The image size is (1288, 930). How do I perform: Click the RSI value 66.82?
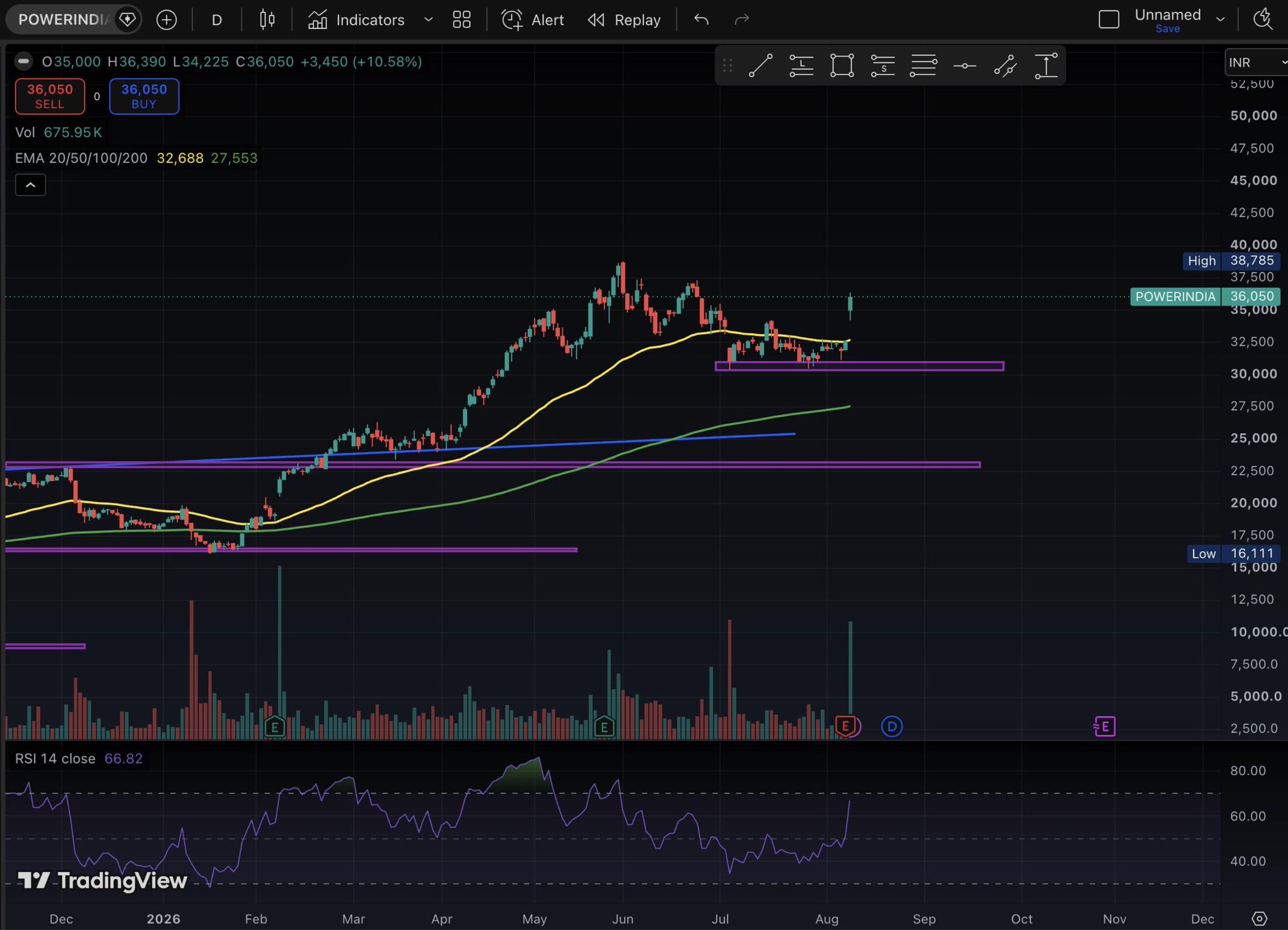(123, 759)
